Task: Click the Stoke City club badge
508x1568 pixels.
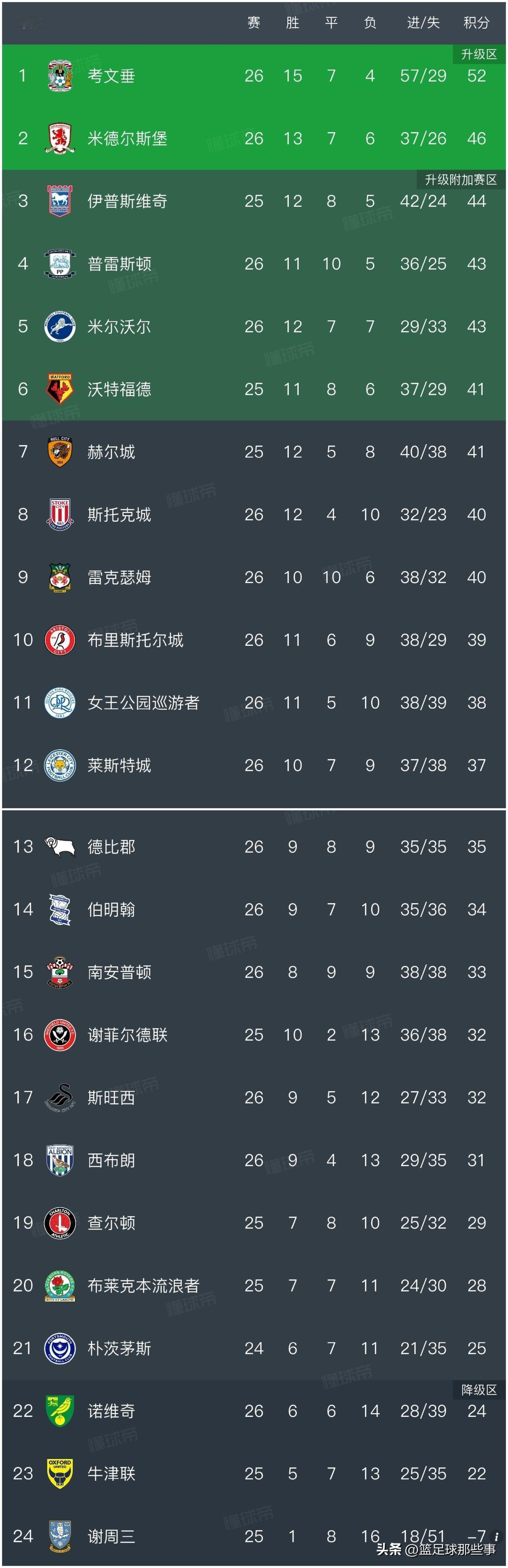Action: coord(60,514)
